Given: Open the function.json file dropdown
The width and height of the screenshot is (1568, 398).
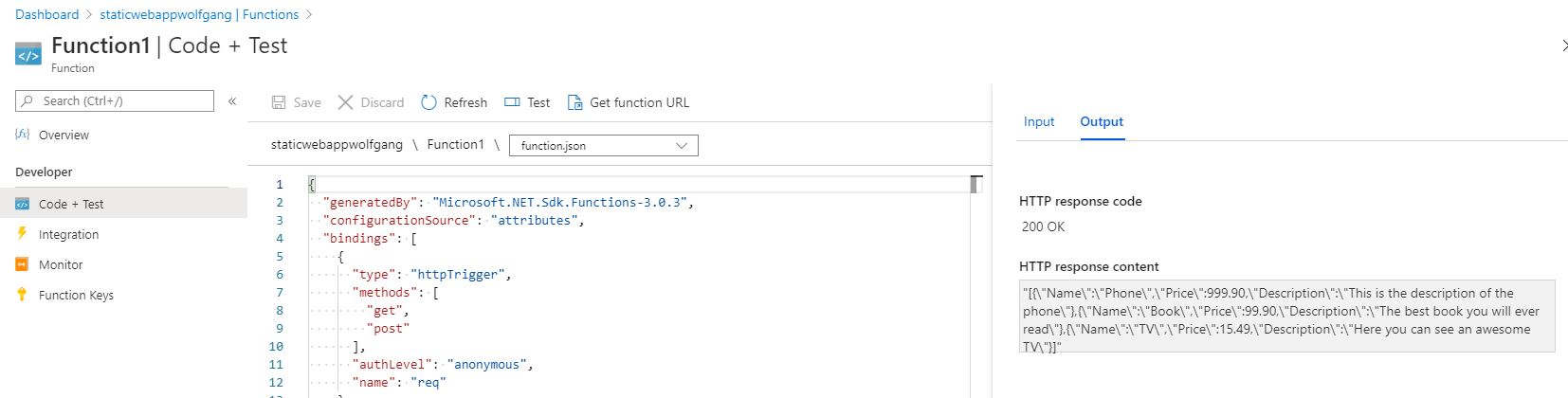Looking at the screenshot, I should coord(604,145).
